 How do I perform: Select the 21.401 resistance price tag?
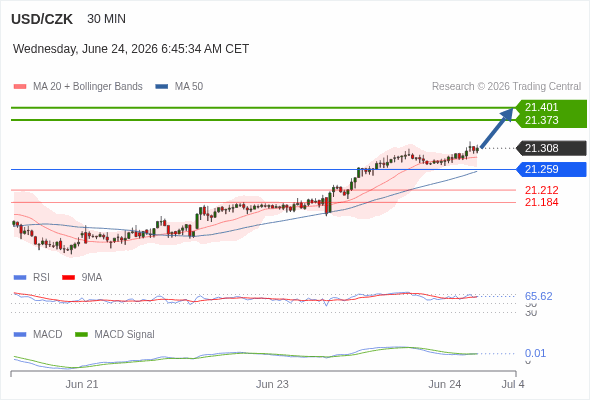pyautogui.click(x=541, y=107)
